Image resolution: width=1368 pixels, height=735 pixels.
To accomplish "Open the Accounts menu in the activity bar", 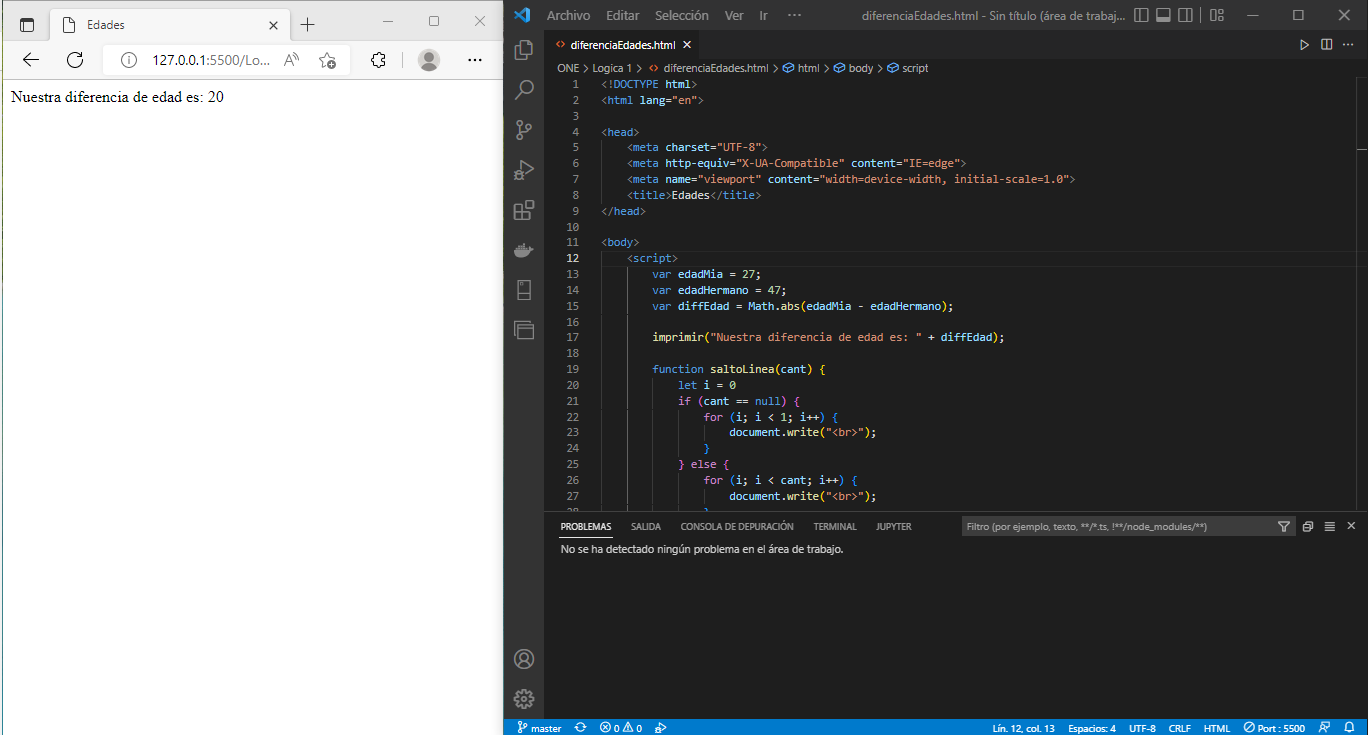I will pyautogui.click(x=524, y=659).
